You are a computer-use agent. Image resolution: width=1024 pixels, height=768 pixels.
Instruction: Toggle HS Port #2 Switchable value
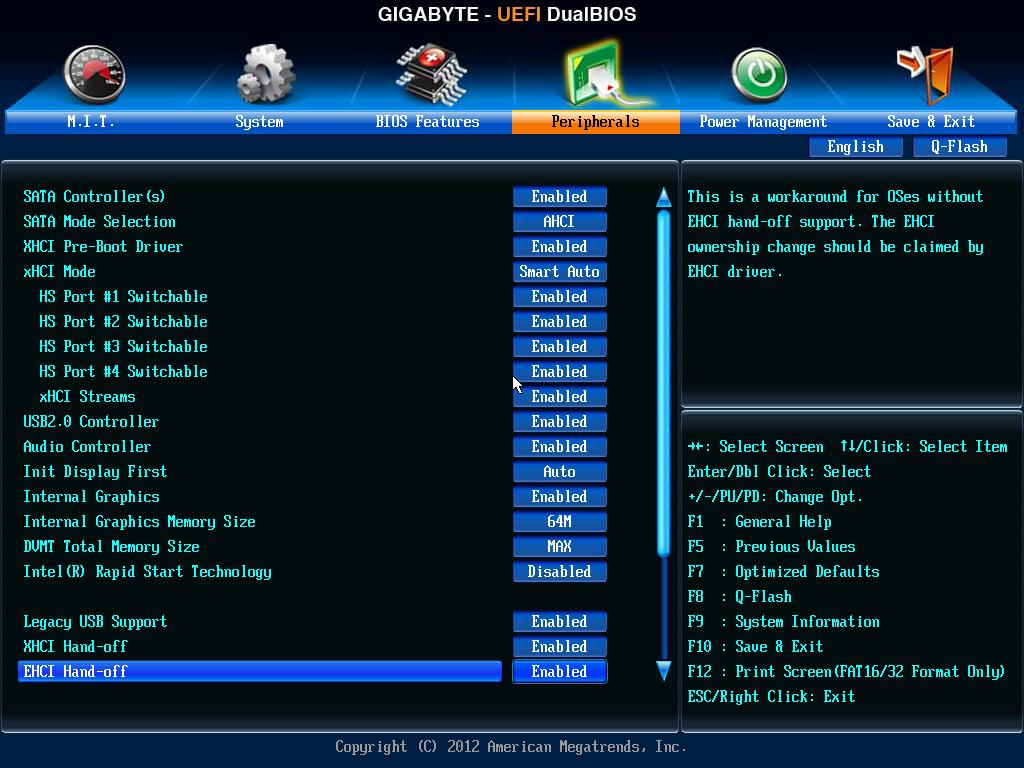point(560,321)
